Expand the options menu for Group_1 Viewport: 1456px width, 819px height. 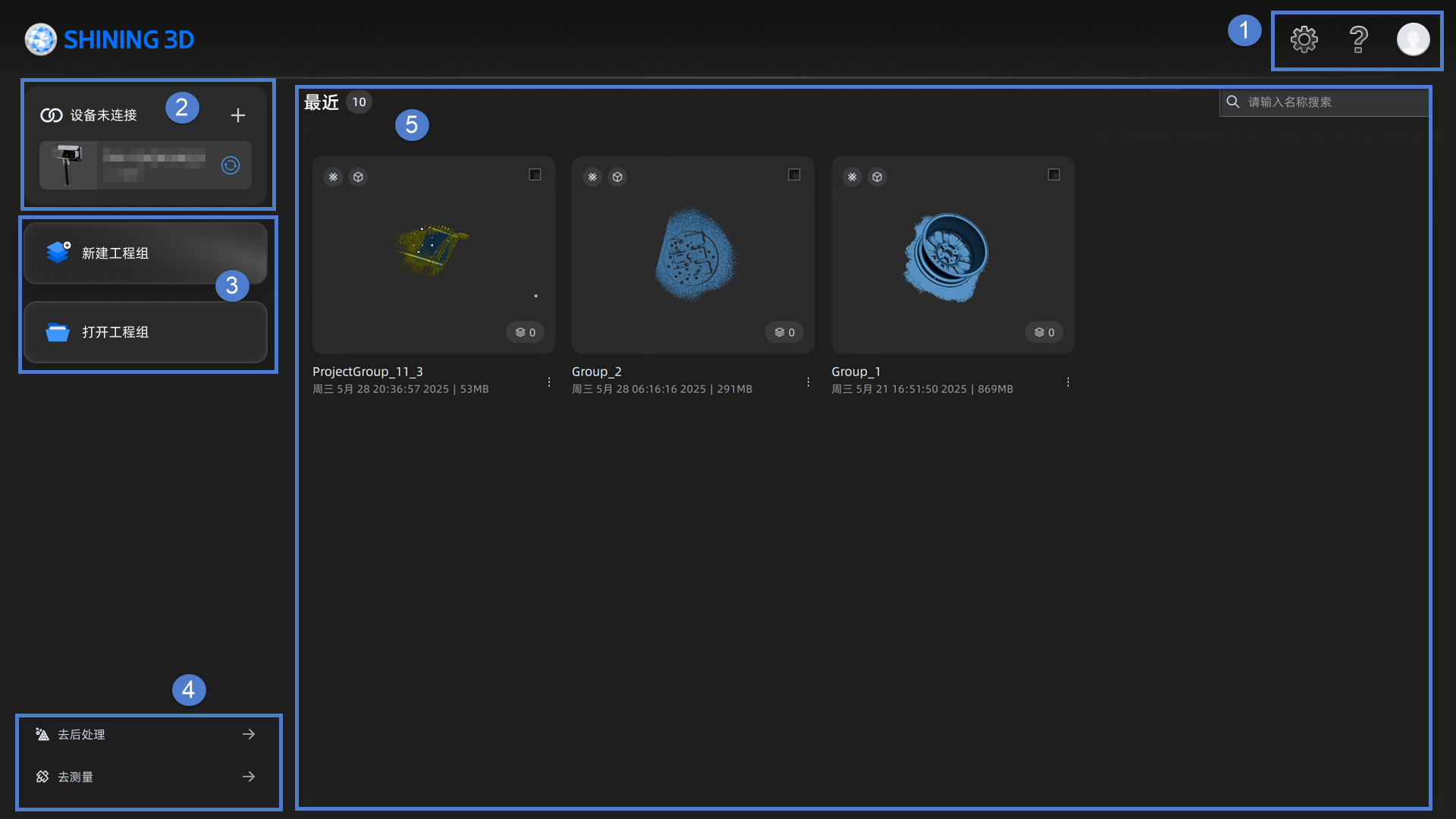[1068, 382]
